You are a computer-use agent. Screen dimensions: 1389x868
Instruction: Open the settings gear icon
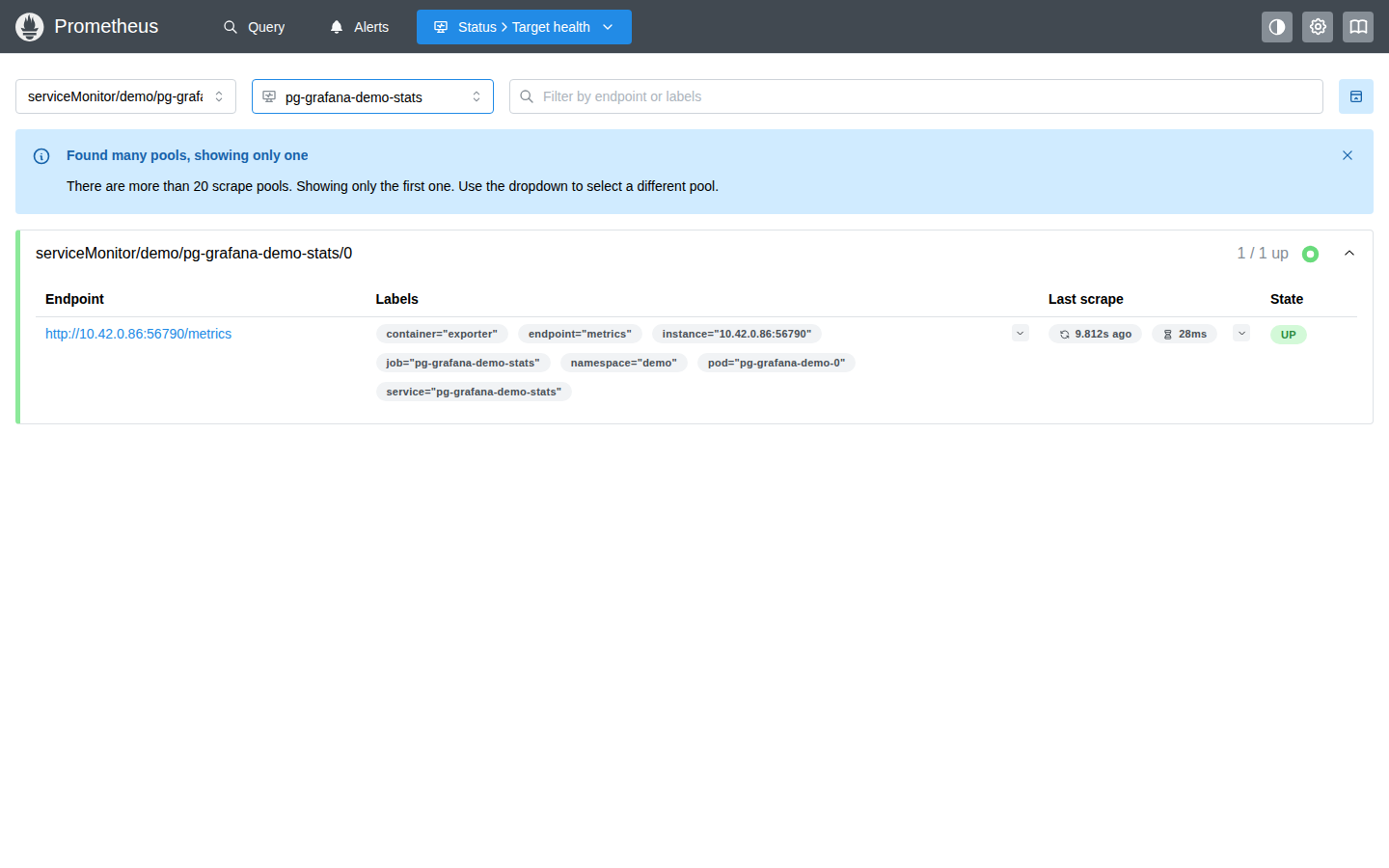tap(1318, 27)
